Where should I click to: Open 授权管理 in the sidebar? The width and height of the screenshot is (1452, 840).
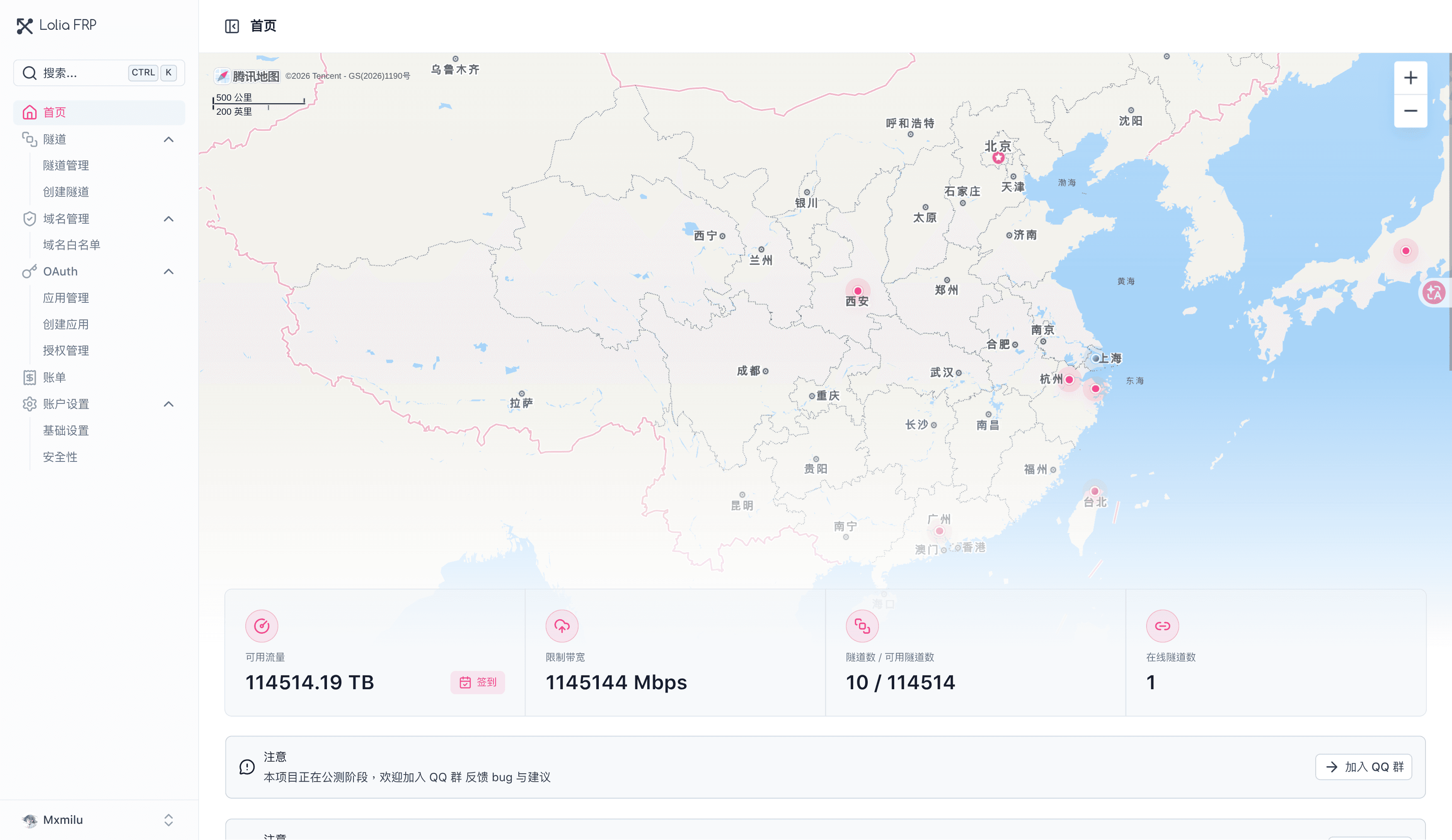[66, 350]
